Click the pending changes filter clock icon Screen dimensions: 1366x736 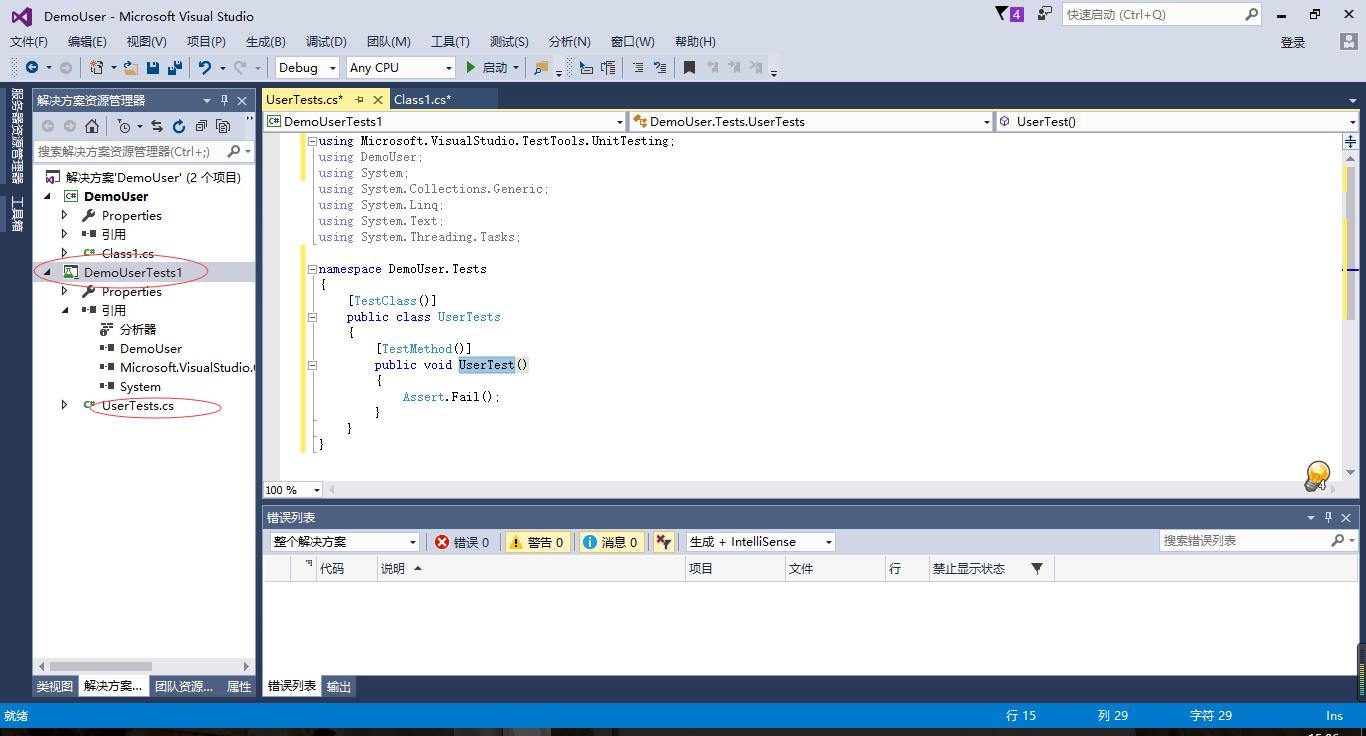pyautogui.click(x=124, y=126)
